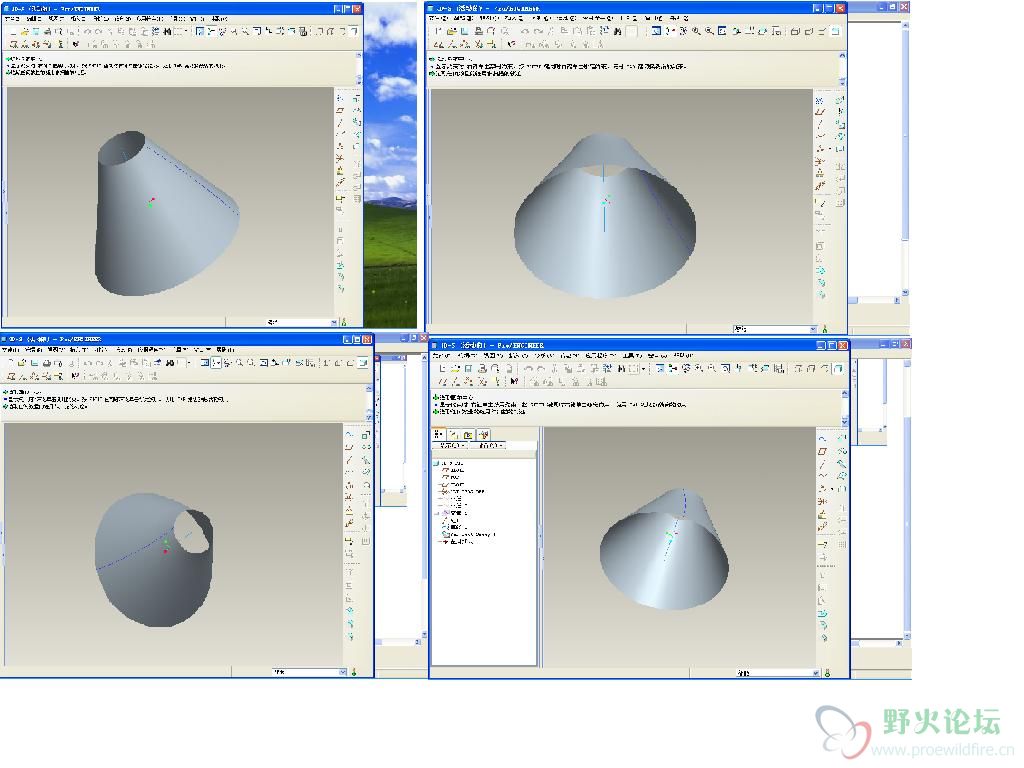This screenshot has height=768, width=1024.
Task: Expand toolbar selection dropdown arrow, bottom-right window
Action: (x=643, y=368)
